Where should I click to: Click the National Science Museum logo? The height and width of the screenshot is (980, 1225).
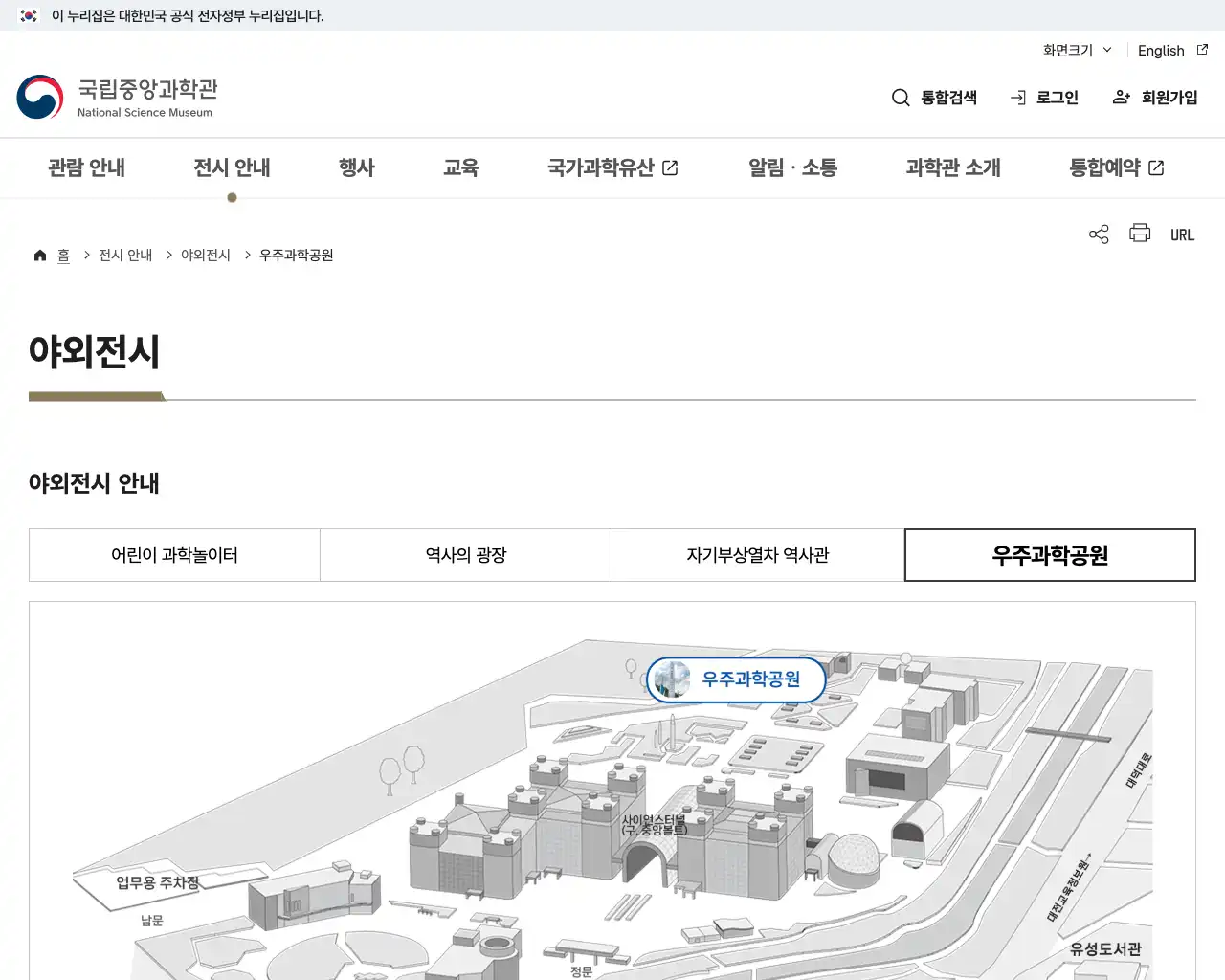point(117,96)
